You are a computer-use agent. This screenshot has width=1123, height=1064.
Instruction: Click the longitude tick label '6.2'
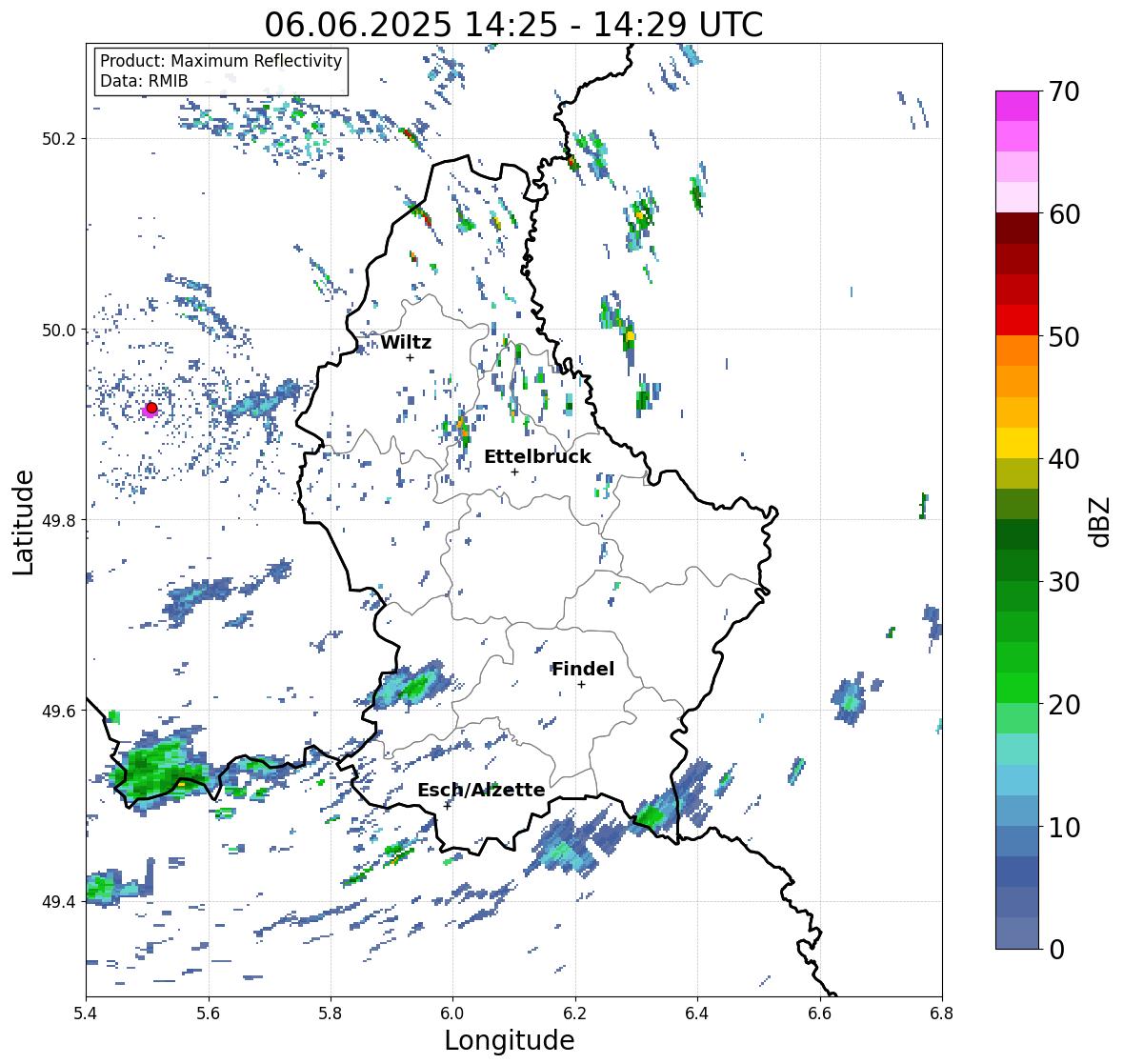click(575, 1014)
